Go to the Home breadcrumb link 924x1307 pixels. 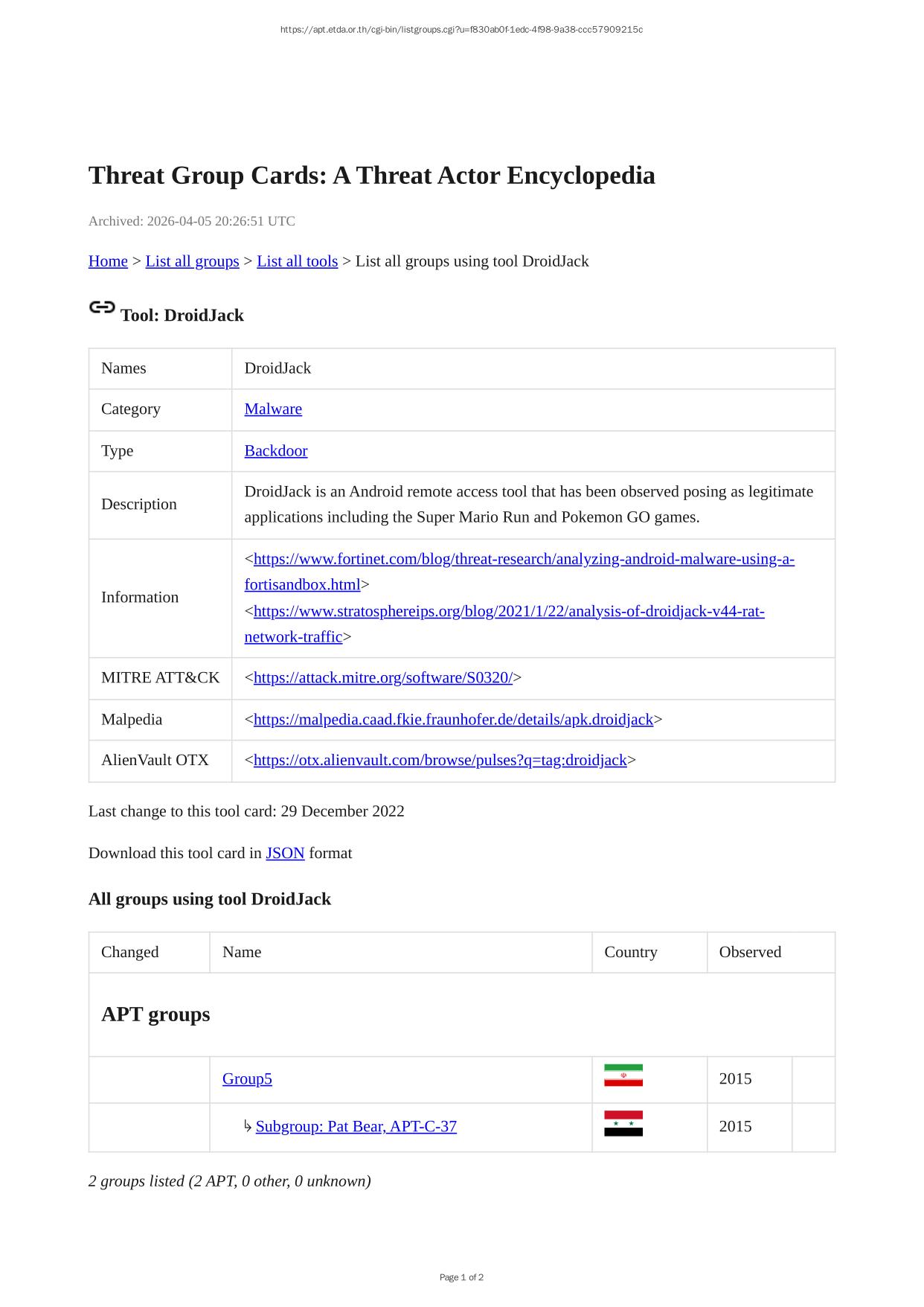point(108,261)
